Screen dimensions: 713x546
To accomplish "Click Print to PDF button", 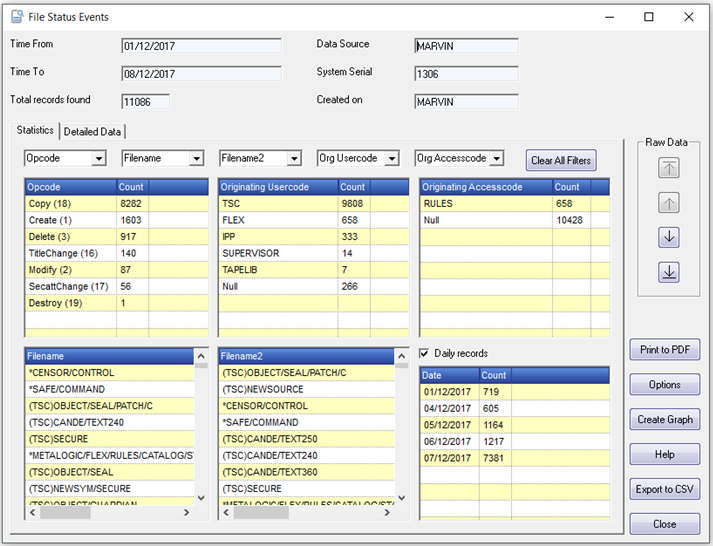I will tap(665, 350).
